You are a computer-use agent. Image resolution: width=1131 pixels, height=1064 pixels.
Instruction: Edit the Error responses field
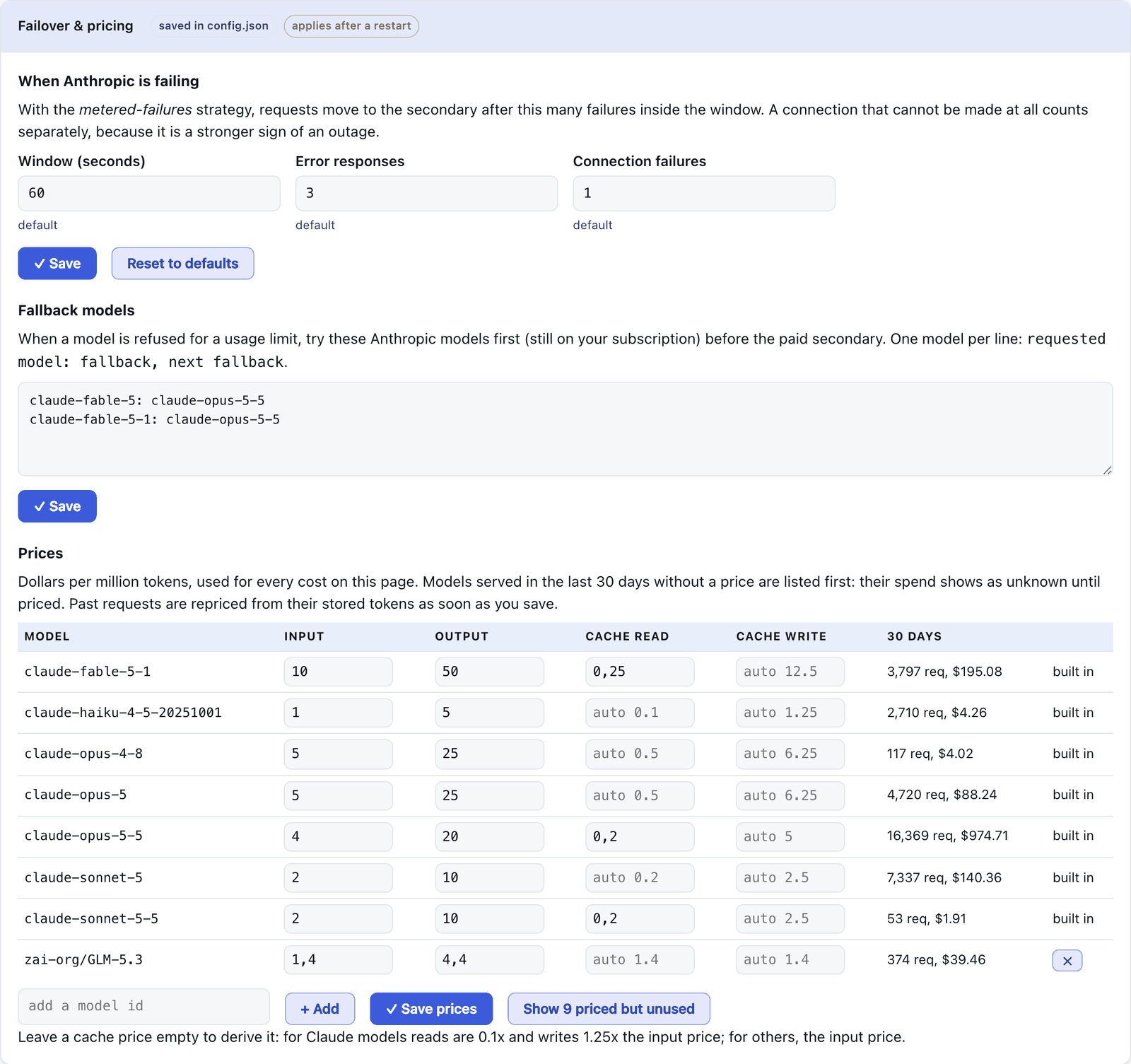pos(426,193)
